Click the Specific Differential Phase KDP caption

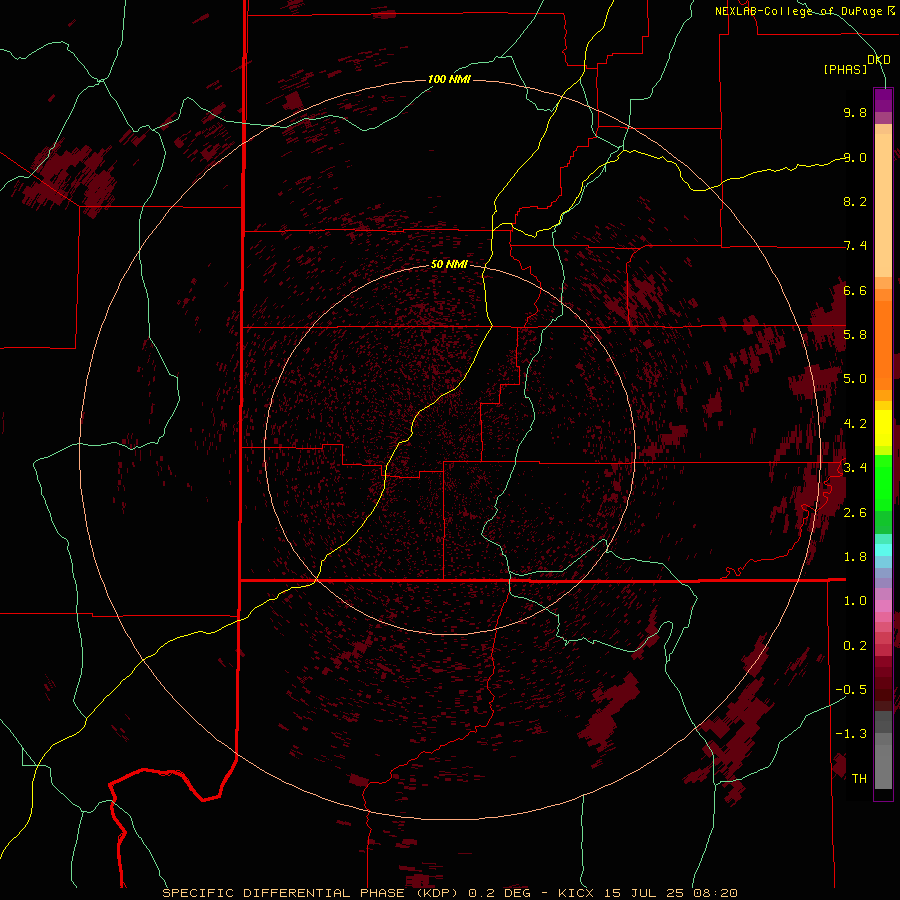coord(449,893)
